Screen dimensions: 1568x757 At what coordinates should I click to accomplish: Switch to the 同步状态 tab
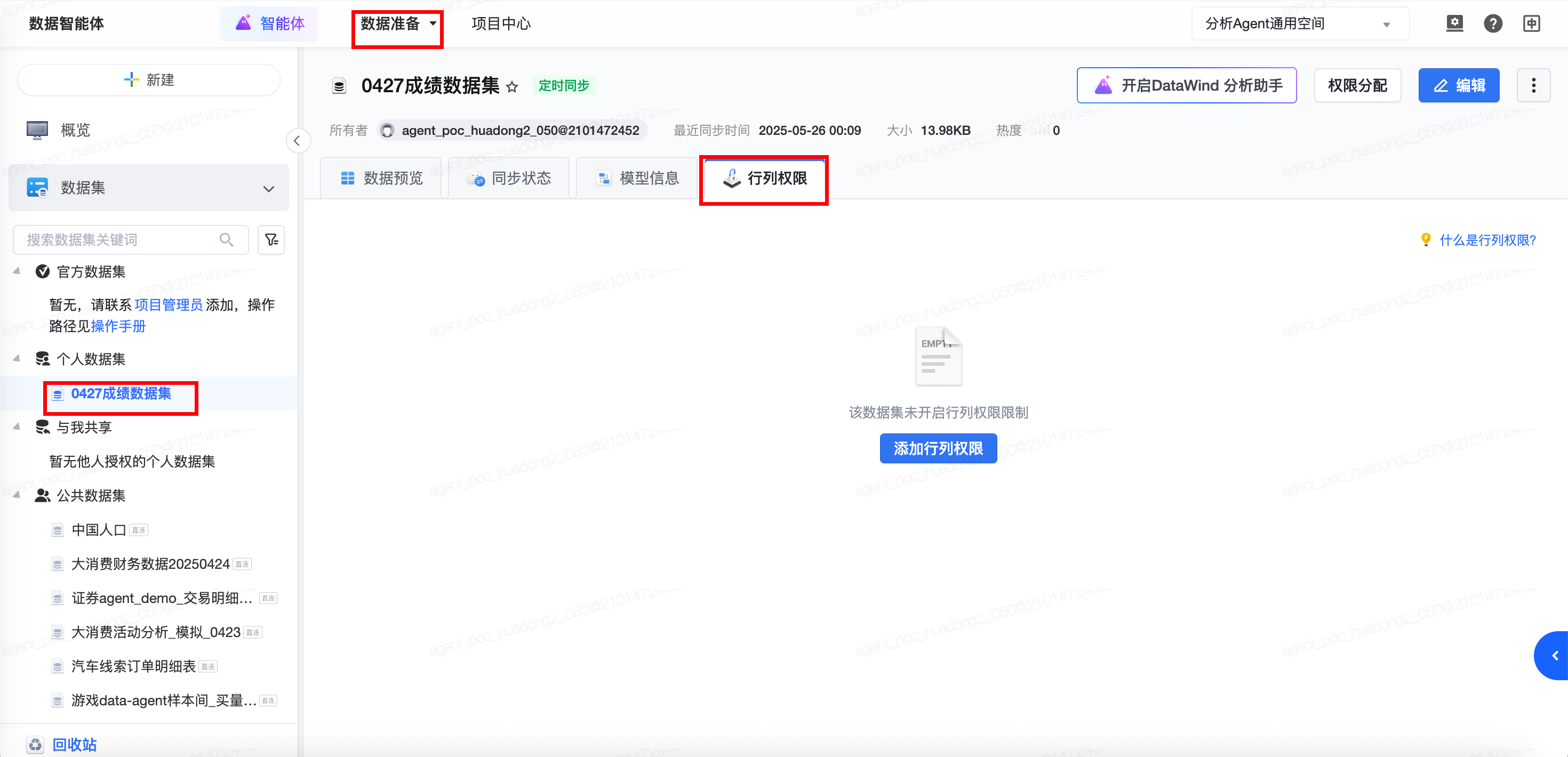pos(509,178)
